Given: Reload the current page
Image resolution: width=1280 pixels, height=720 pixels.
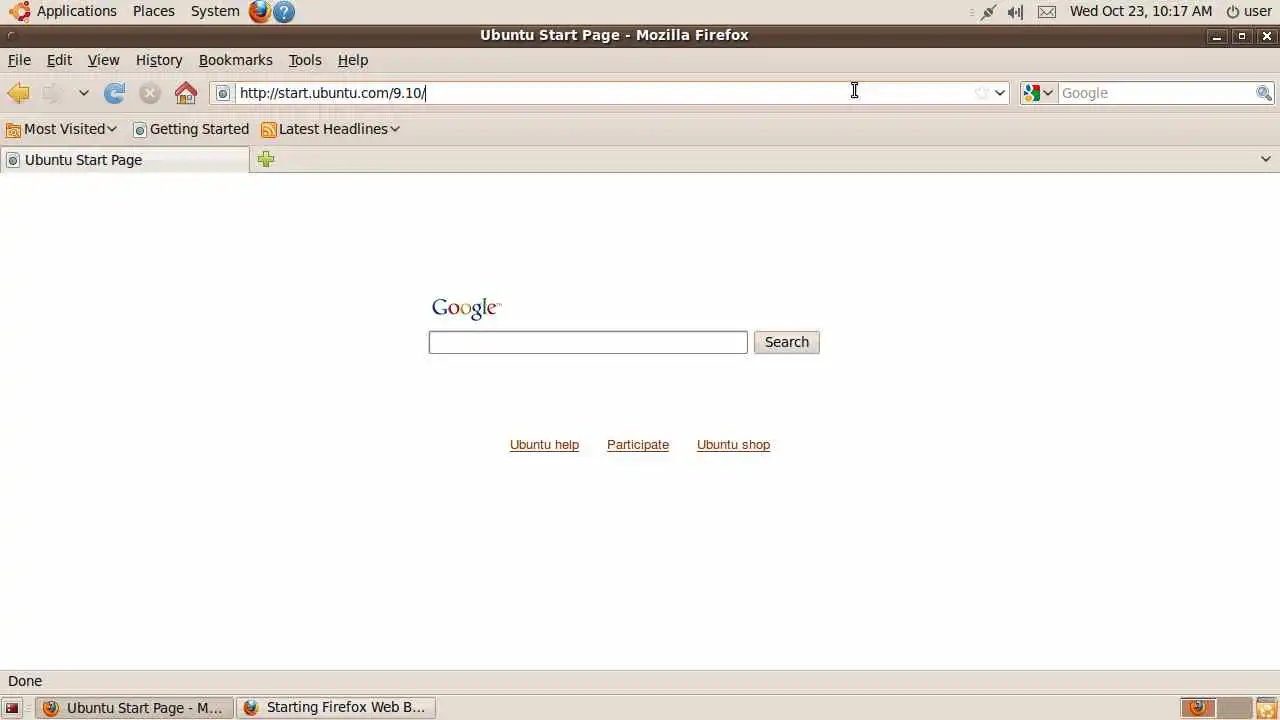Looking at the screenshot, I should coord(115,93).
